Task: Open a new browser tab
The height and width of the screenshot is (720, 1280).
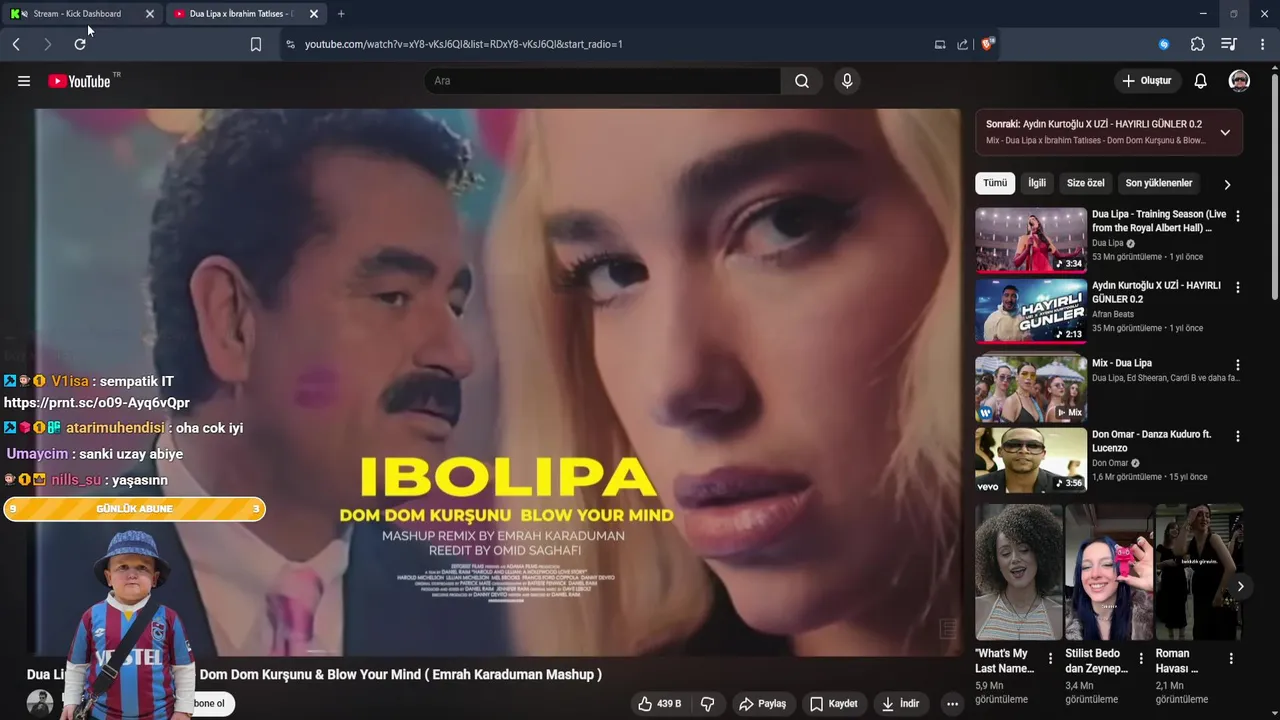Action: (341, 14)
